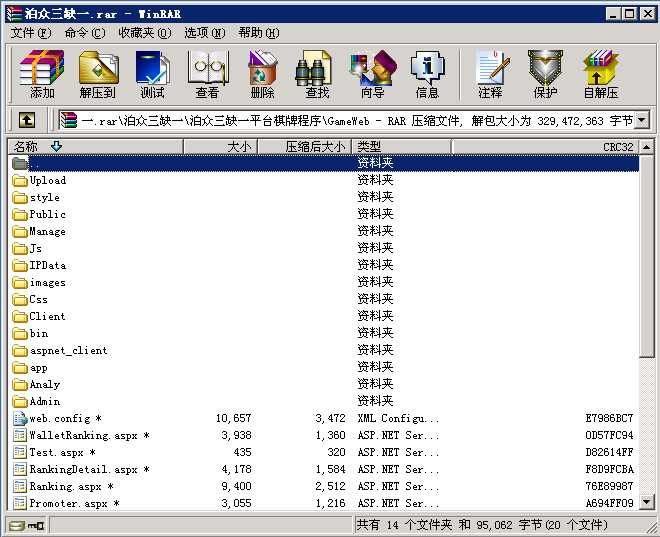The height and width of the screenshot is (537, 660).
Task: Click the archive icon in address bar
Action: [x=69, y=121]
